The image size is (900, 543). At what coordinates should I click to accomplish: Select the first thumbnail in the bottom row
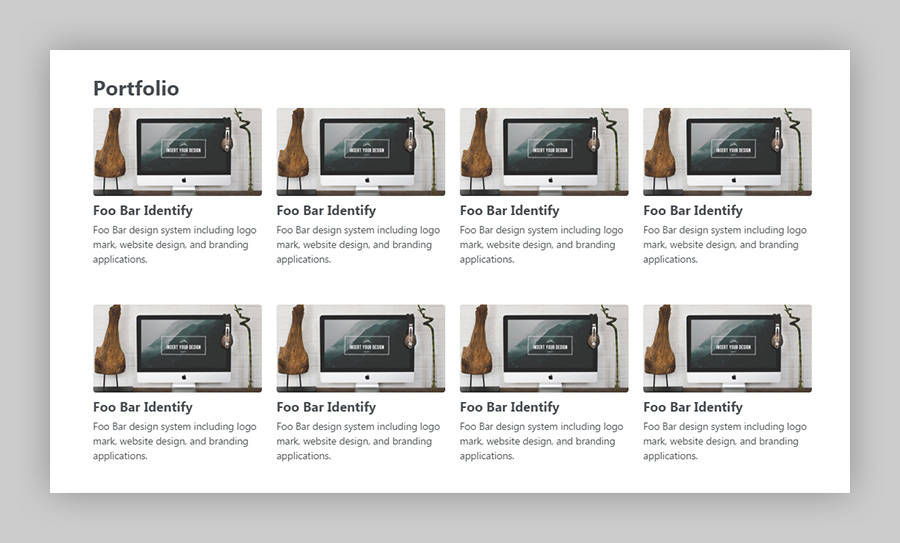point(177,348)
